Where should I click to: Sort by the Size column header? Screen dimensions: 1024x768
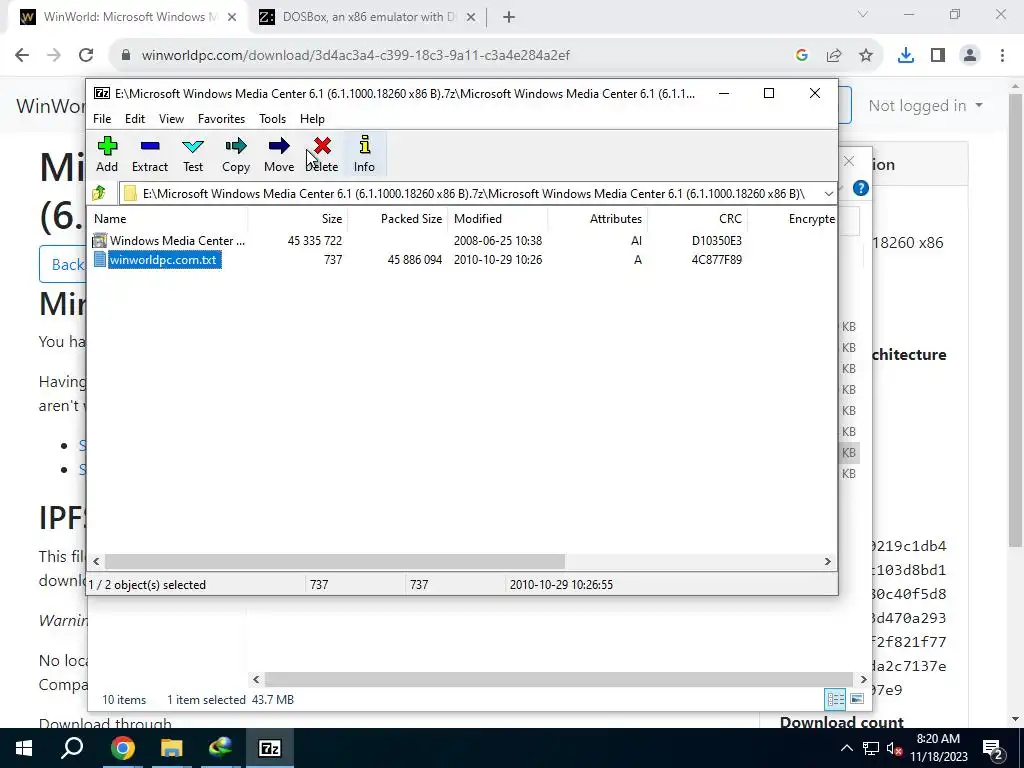pyautogui.click(x=298, y=219)
